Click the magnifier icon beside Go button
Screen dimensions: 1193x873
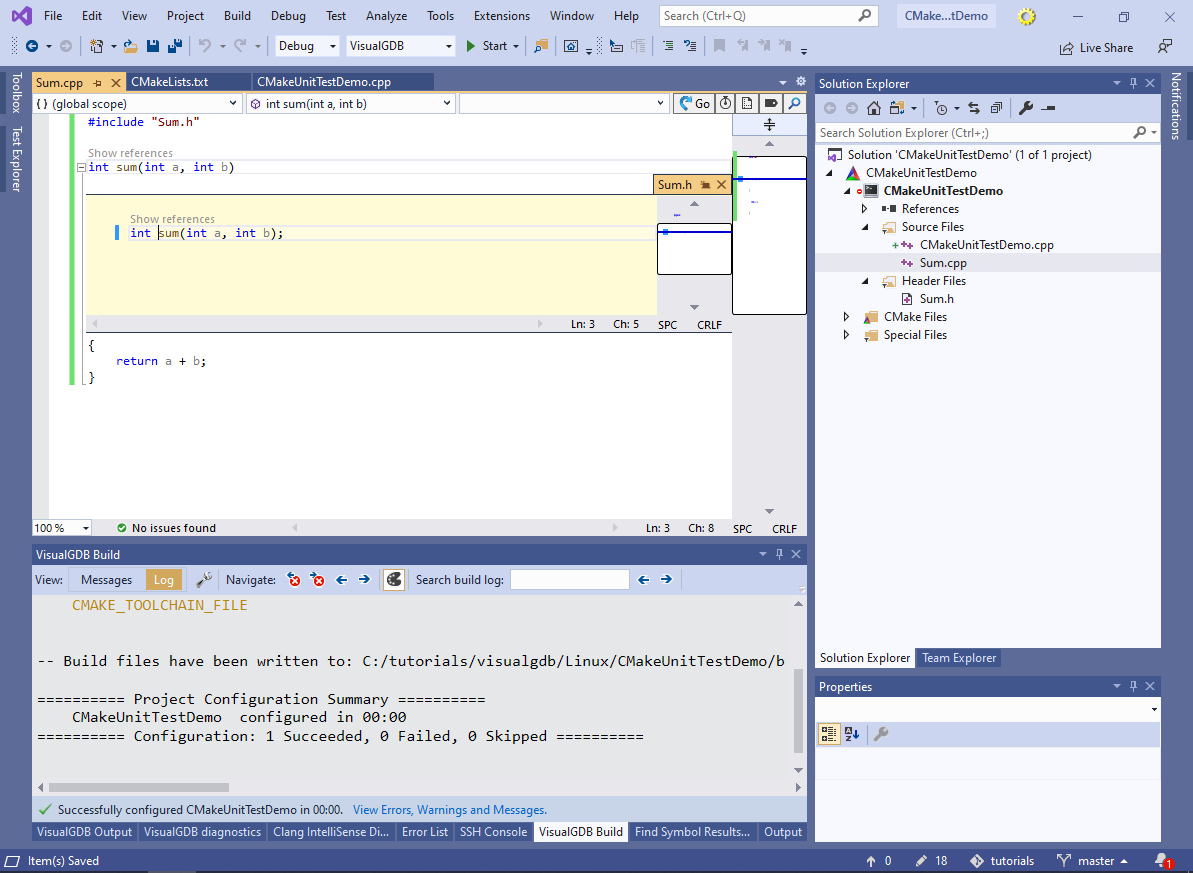coord(794,103)
